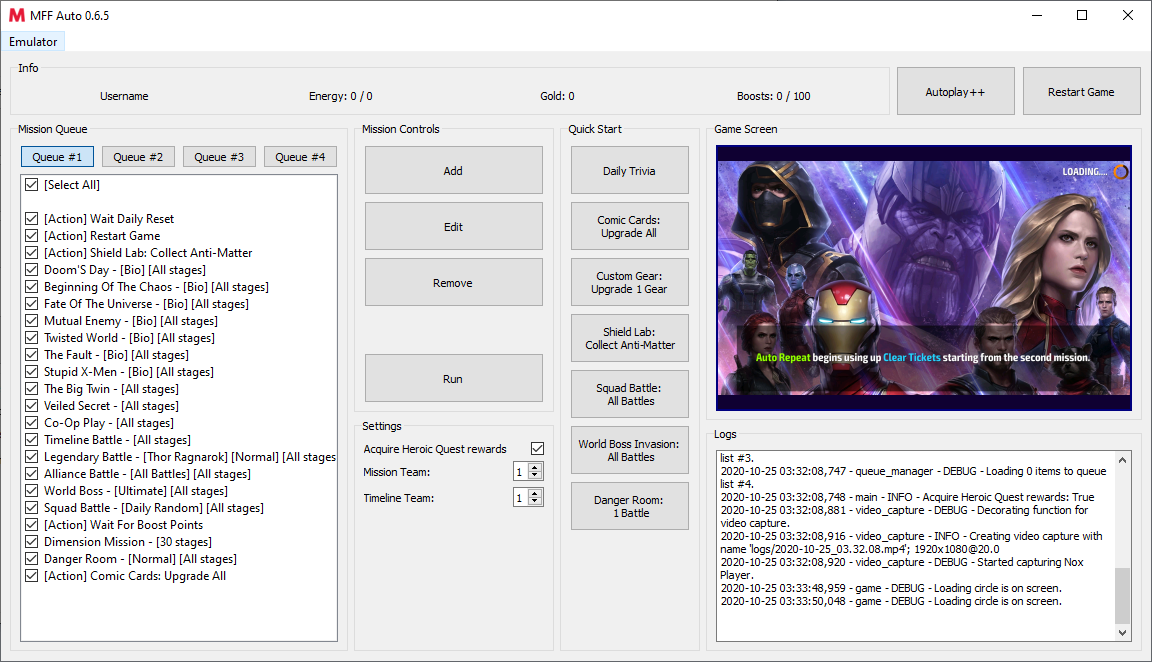The width and height of the screenshot is (1152, 662).
Task: Uncheck Comic Cards: Upgrade All action checkbox
Action: pyautogui.click(x=32, y=575)
